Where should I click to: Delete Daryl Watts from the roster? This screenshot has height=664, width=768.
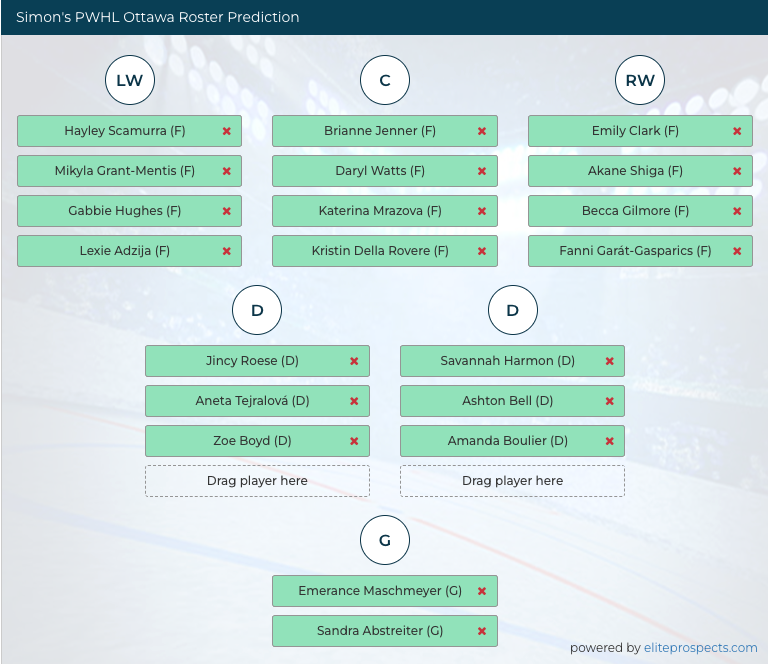coord(481,171)
